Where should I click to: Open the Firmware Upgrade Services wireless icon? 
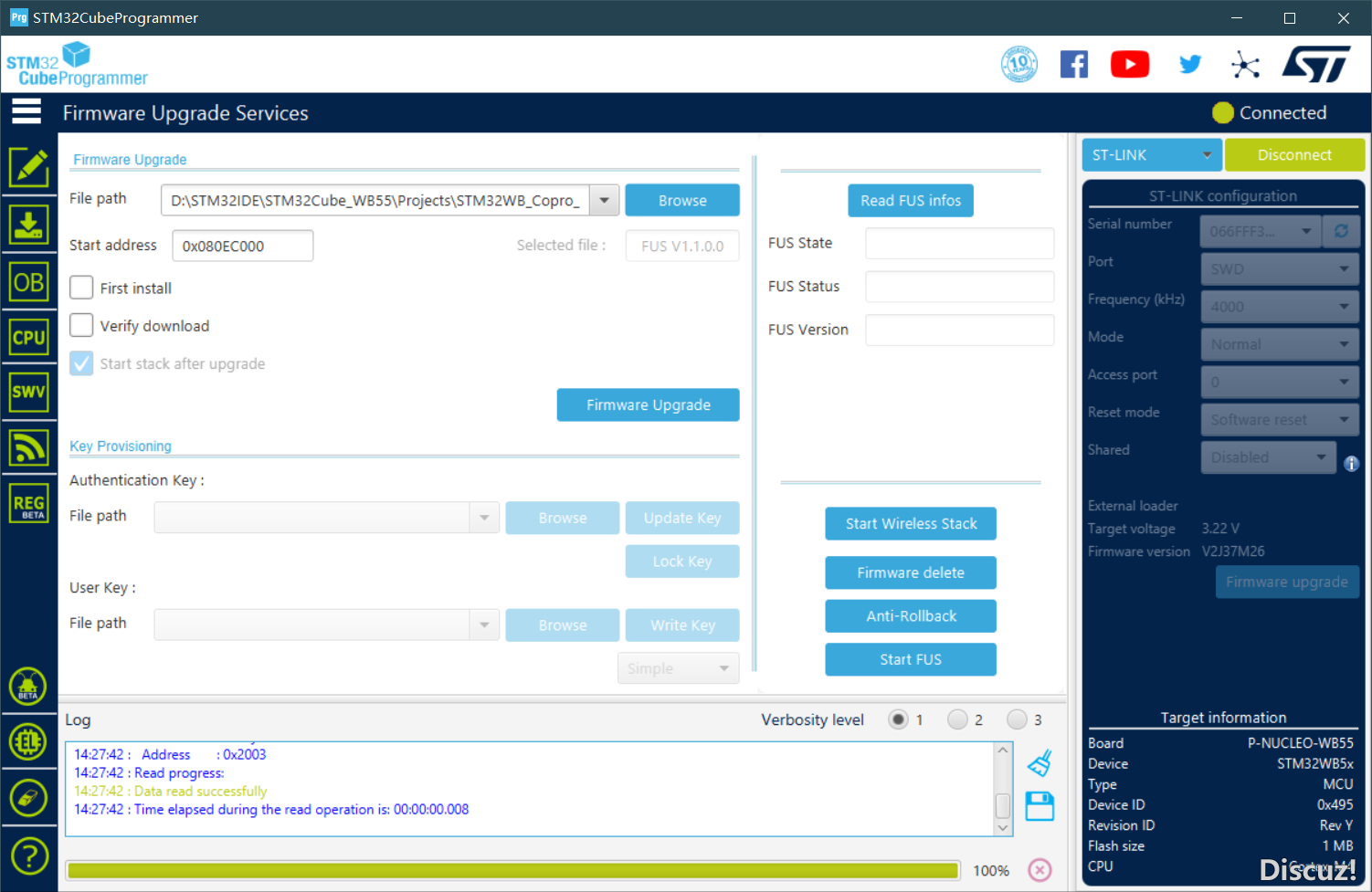tap(29, 447)
